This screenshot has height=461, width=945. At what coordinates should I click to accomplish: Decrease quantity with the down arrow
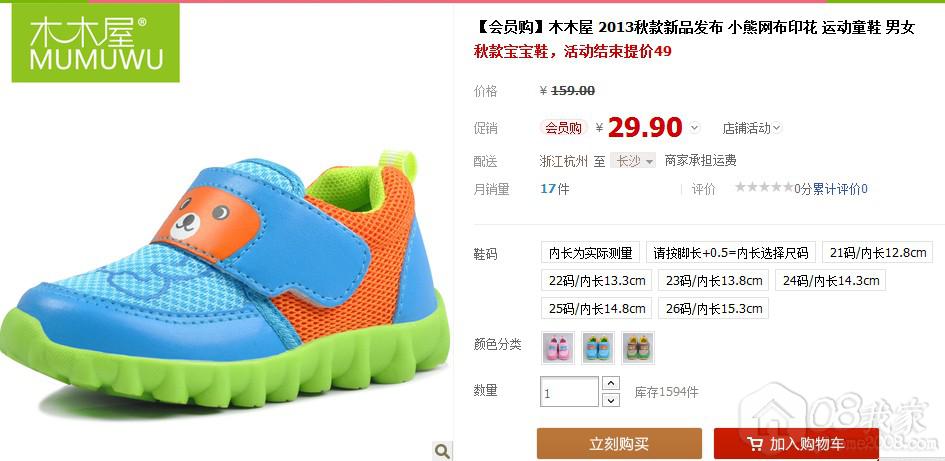pos(611,400)
